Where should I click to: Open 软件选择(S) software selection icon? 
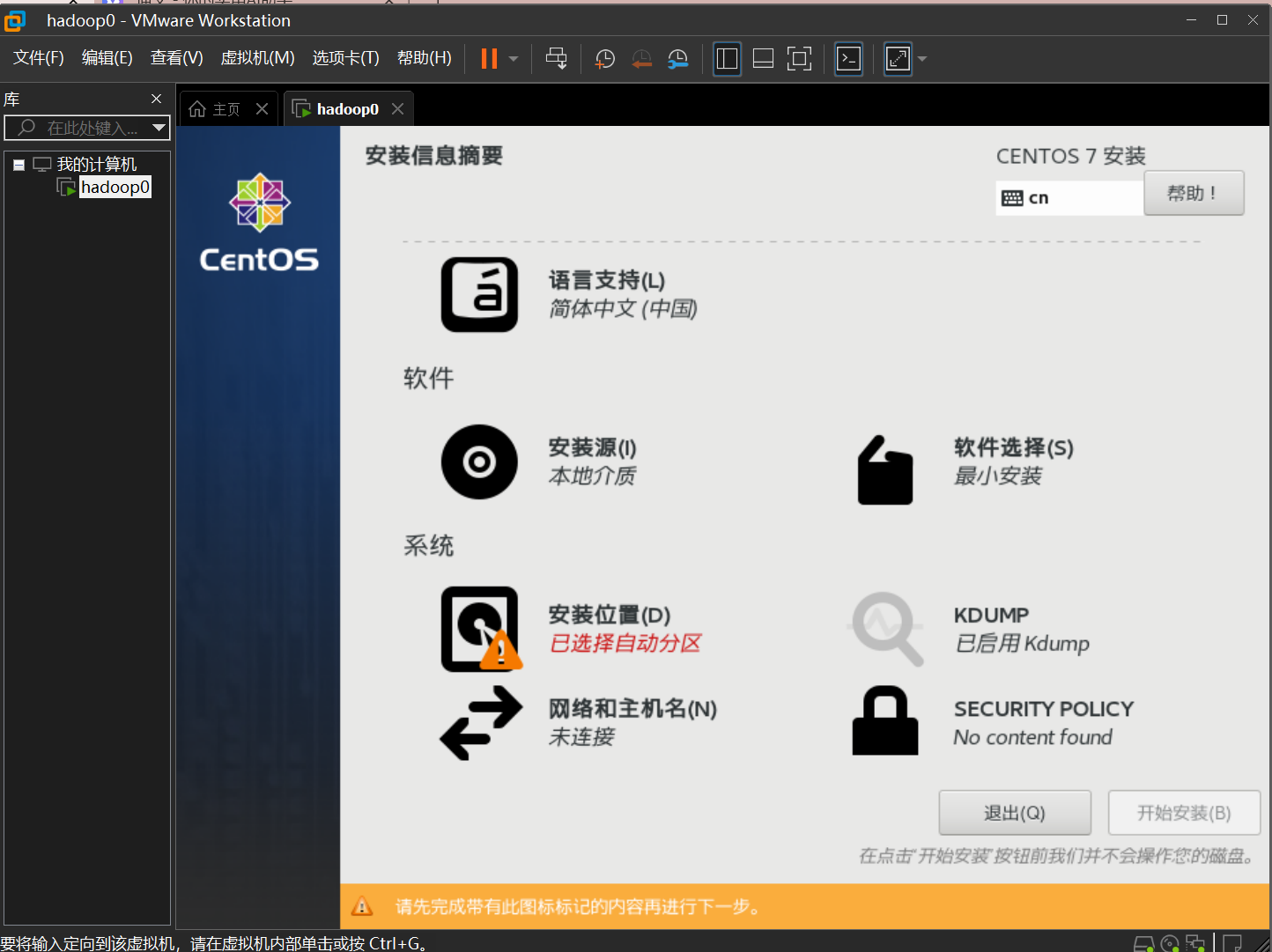click(885, 470)
